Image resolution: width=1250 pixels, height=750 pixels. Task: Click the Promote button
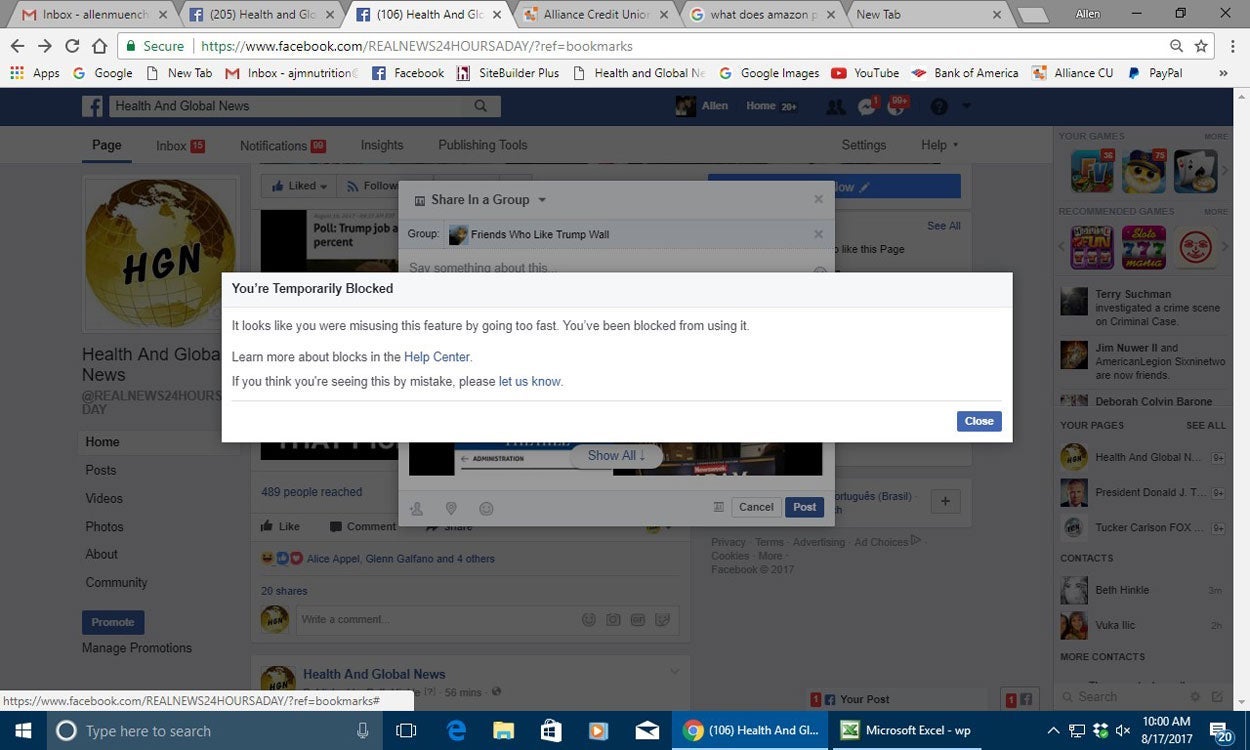(x=113, y=622)
